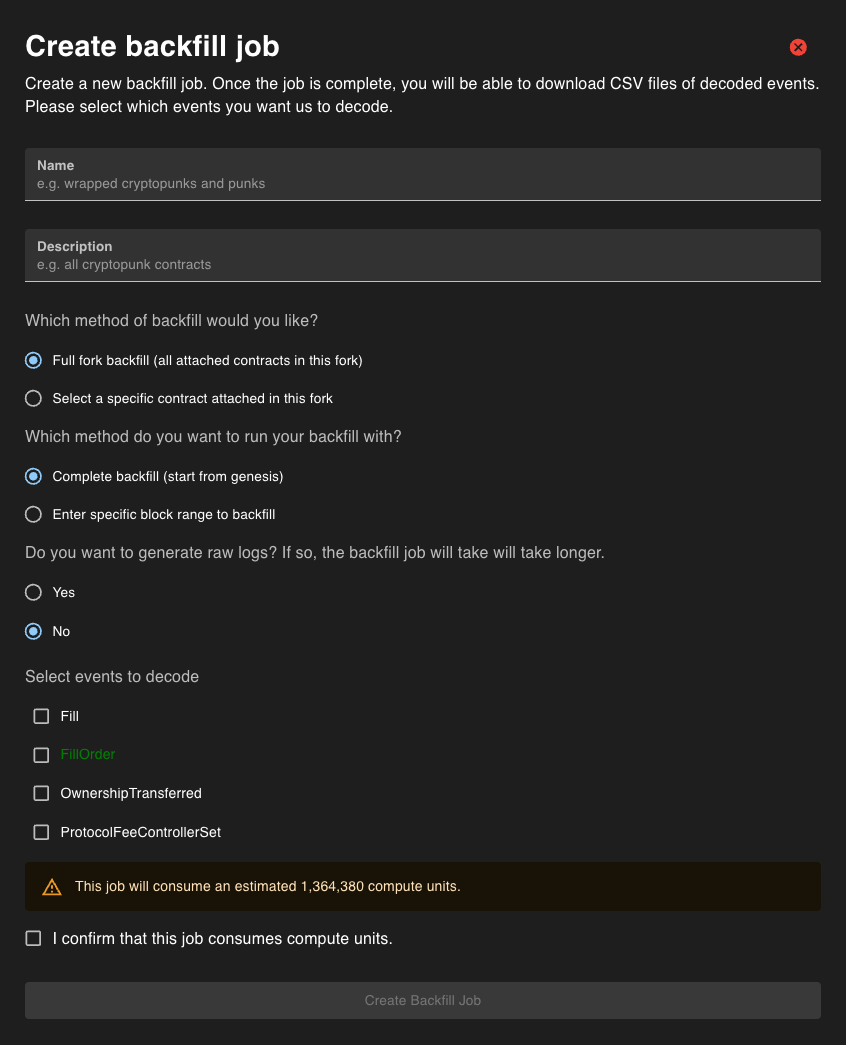Screen dimensions: 846x1045
Task: Choose Complete backfill from genesis option
Action: click(x=34, y=476)
